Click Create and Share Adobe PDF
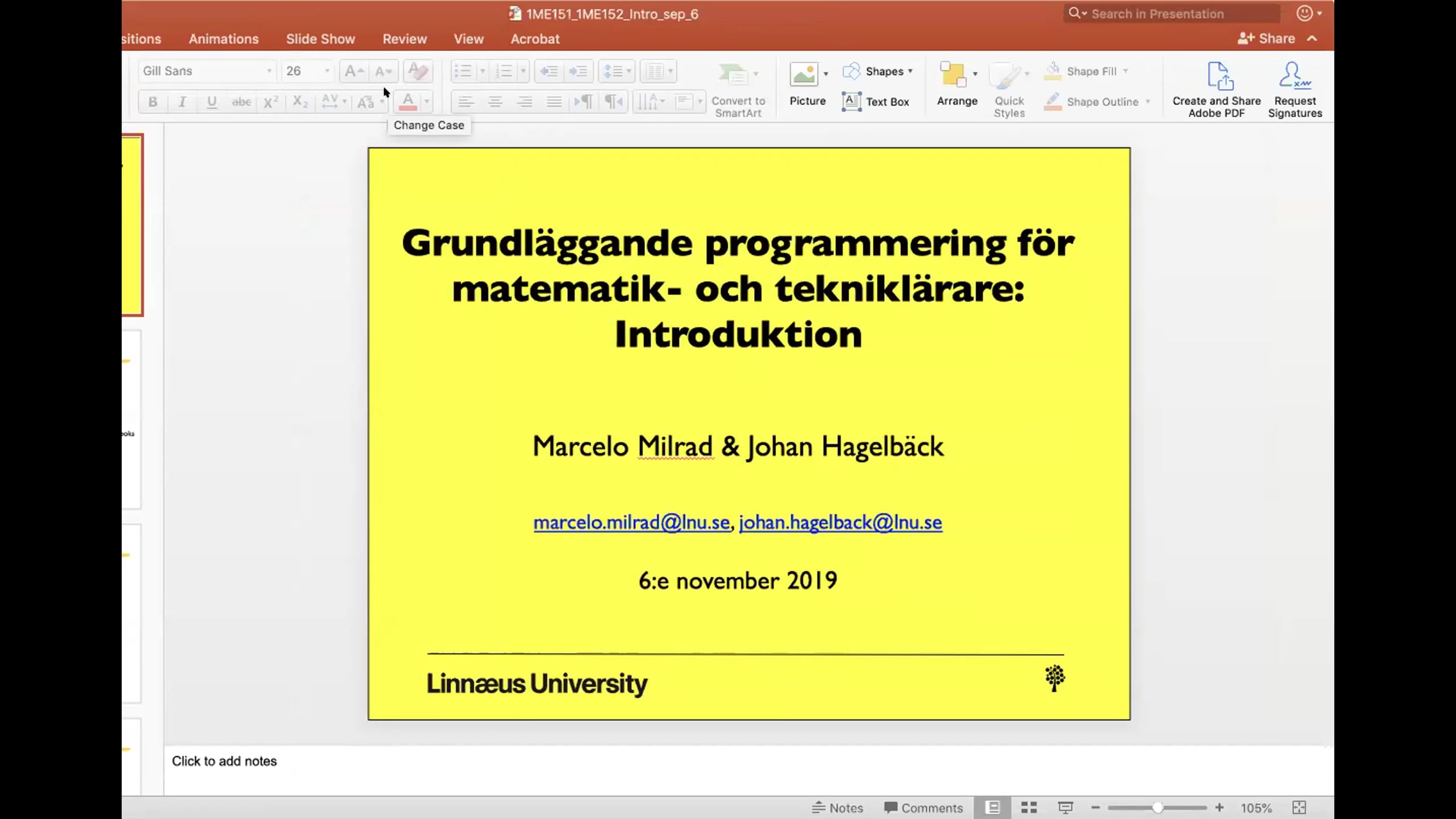The height and width of the screenshot is (819, 1456). pyautogui.click(x=1216, y=90)
